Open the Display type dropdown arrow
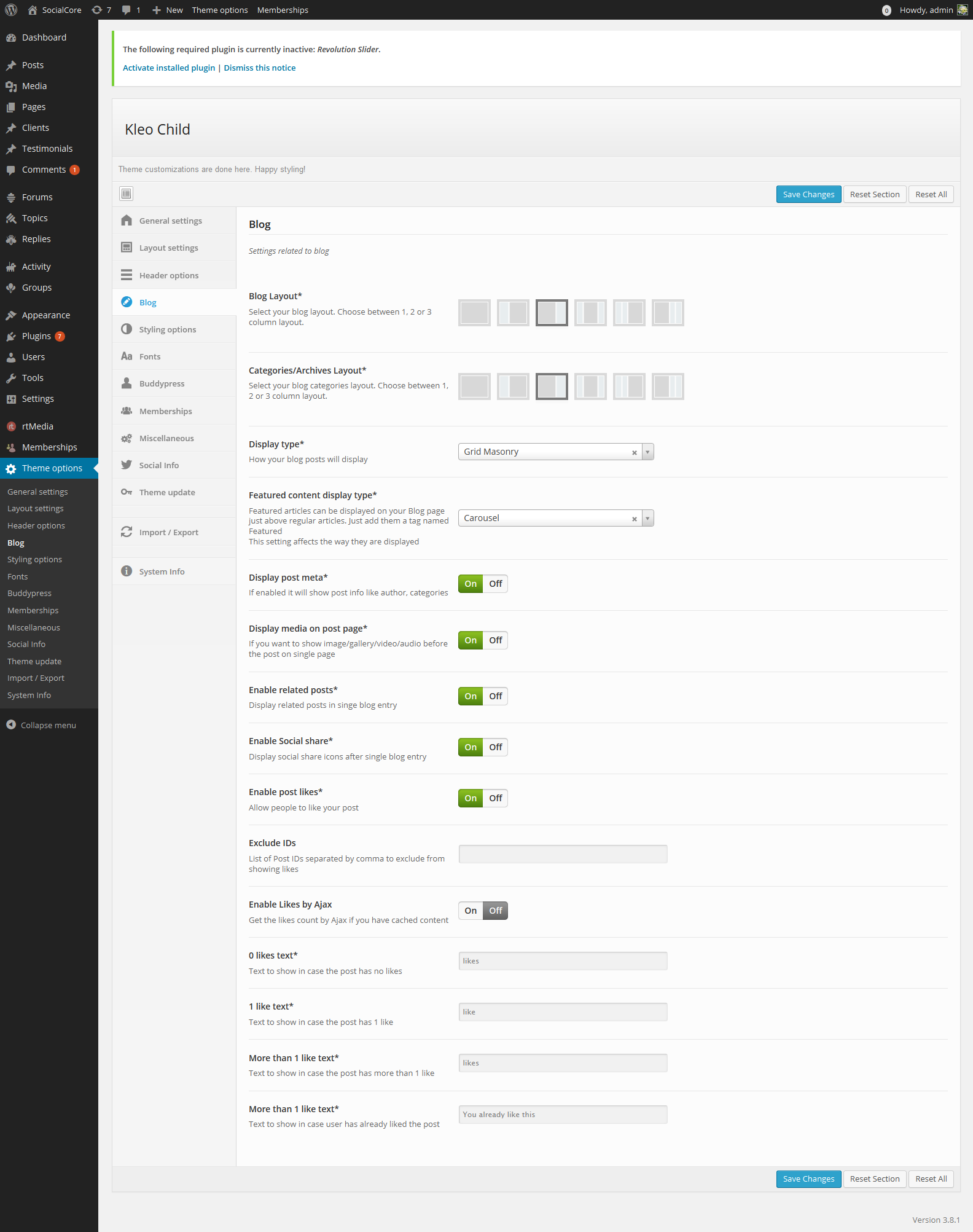 tap(647, 452)
